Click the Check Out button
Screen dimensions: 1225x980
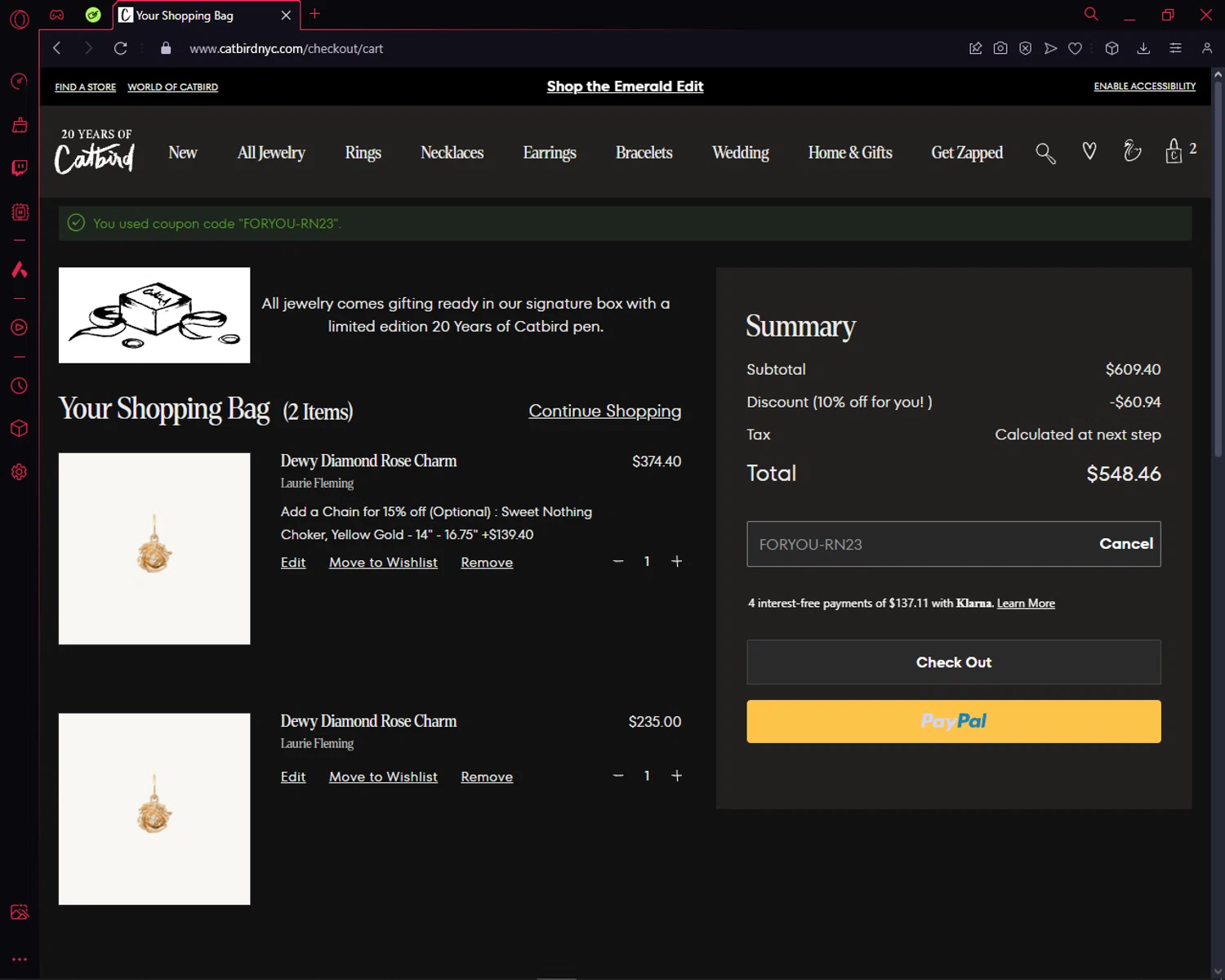(x=954, y=662)
